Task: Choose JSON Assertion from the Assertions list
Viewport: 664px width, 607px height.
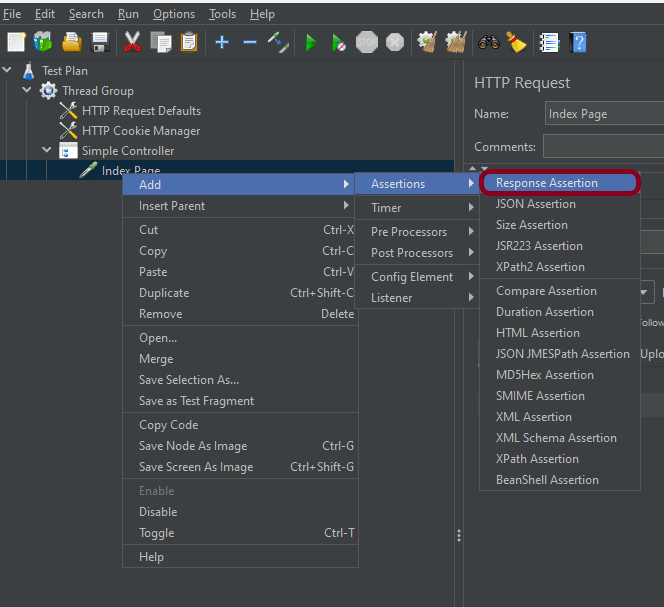Action: [536, 204]
